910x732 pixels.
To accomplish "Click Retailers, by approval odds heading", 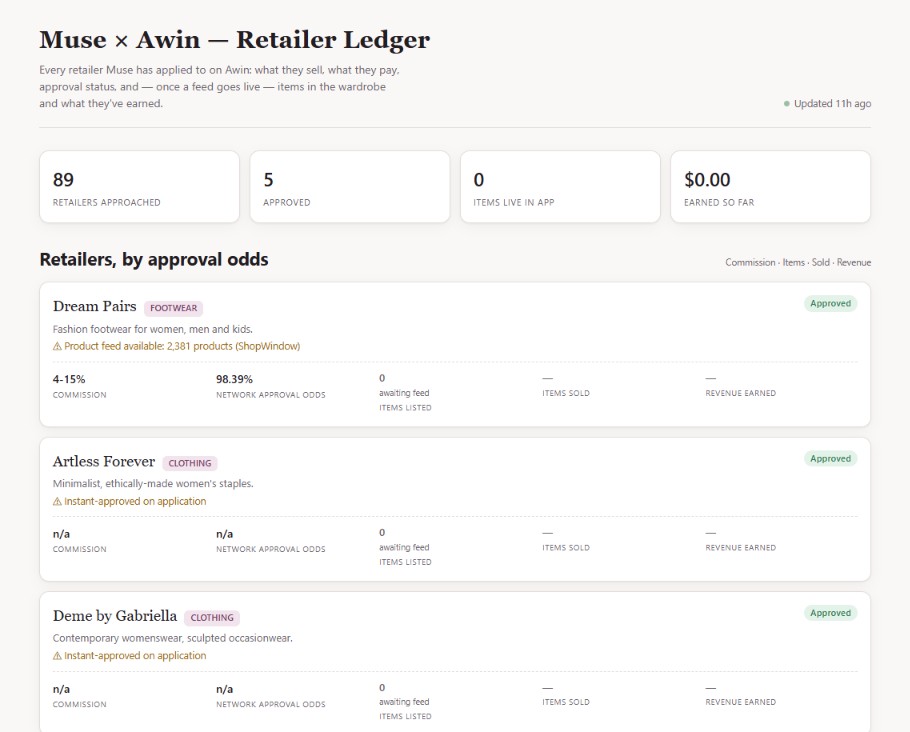I will click(x=154, y=259).
